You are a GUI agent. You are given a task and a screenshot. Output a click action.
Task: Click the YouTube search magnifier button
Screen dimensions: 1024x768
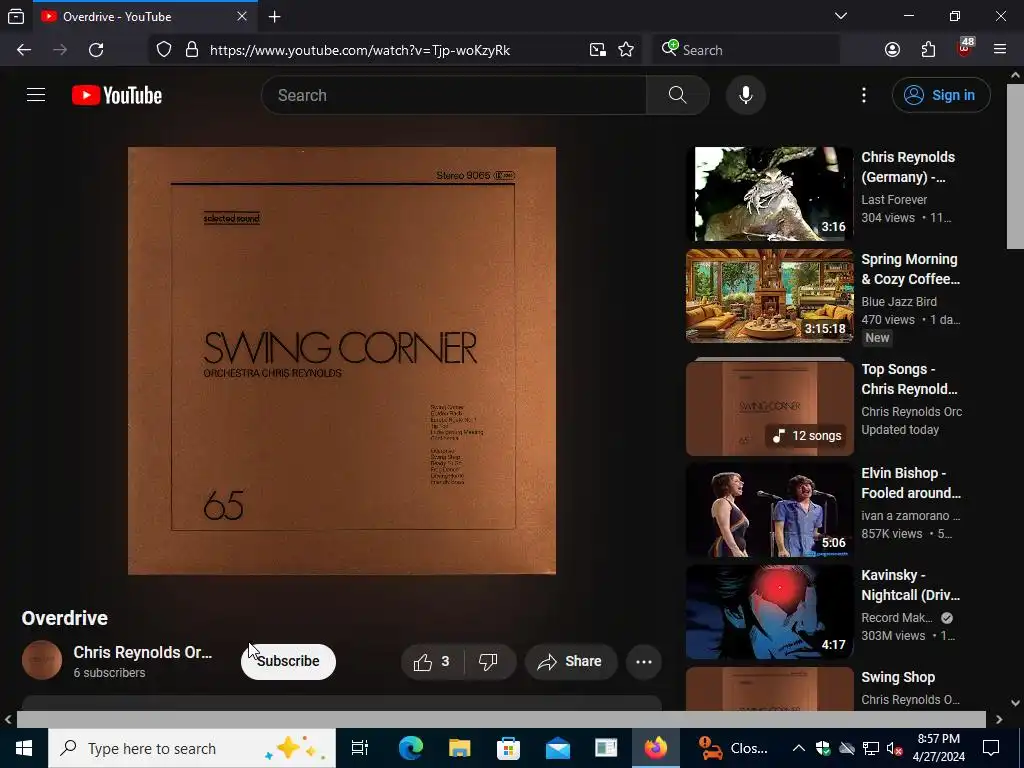(x=677, y=95)
